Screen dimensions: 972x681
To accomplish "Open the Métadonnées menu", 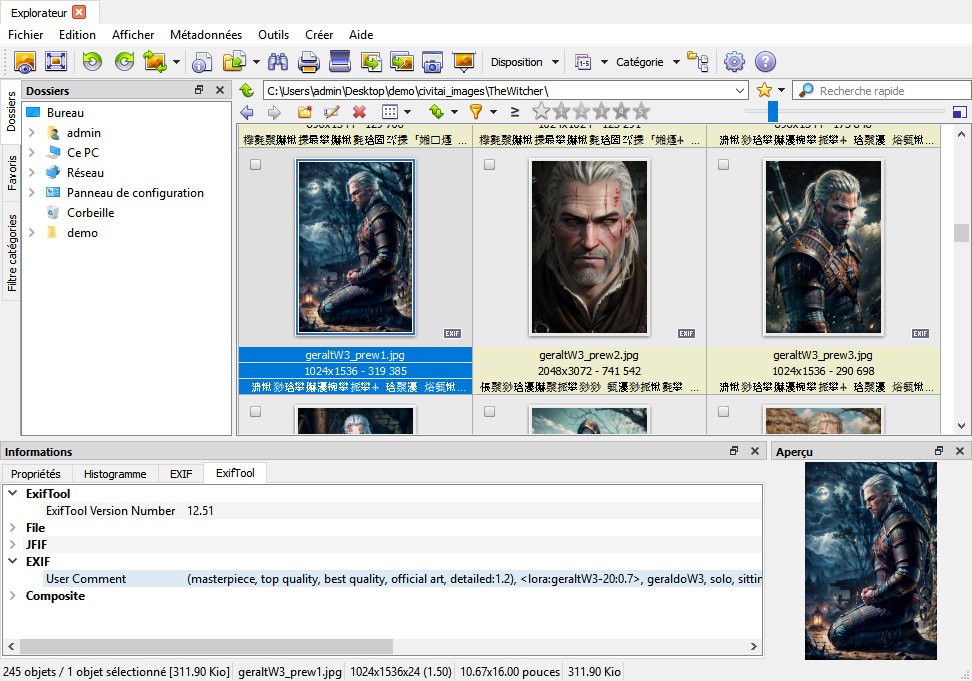I will point(206,34).
